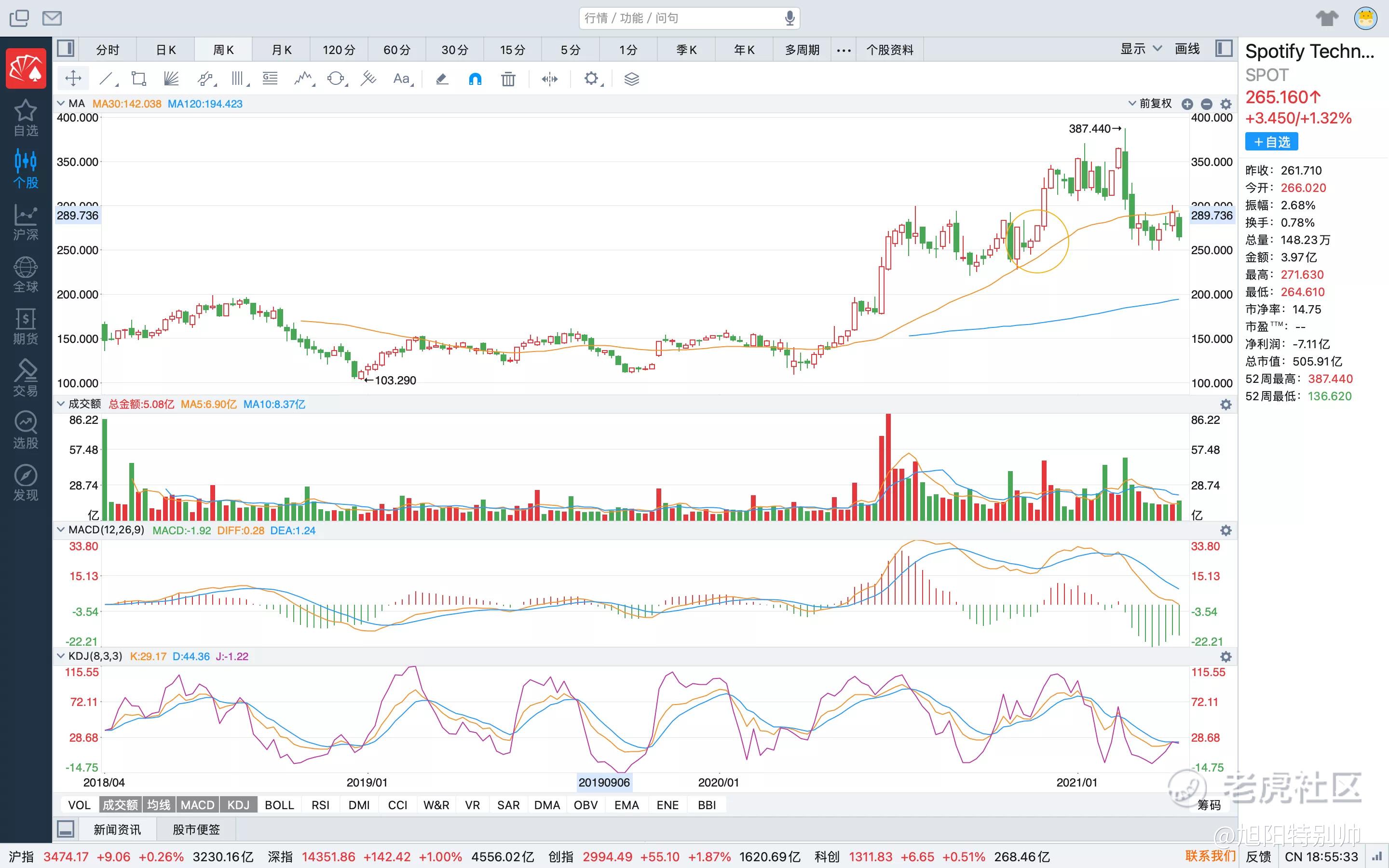Select the rectangle shape drawing tool
The width and height of the screenshot is (1389, 868).
coord(138,79)
